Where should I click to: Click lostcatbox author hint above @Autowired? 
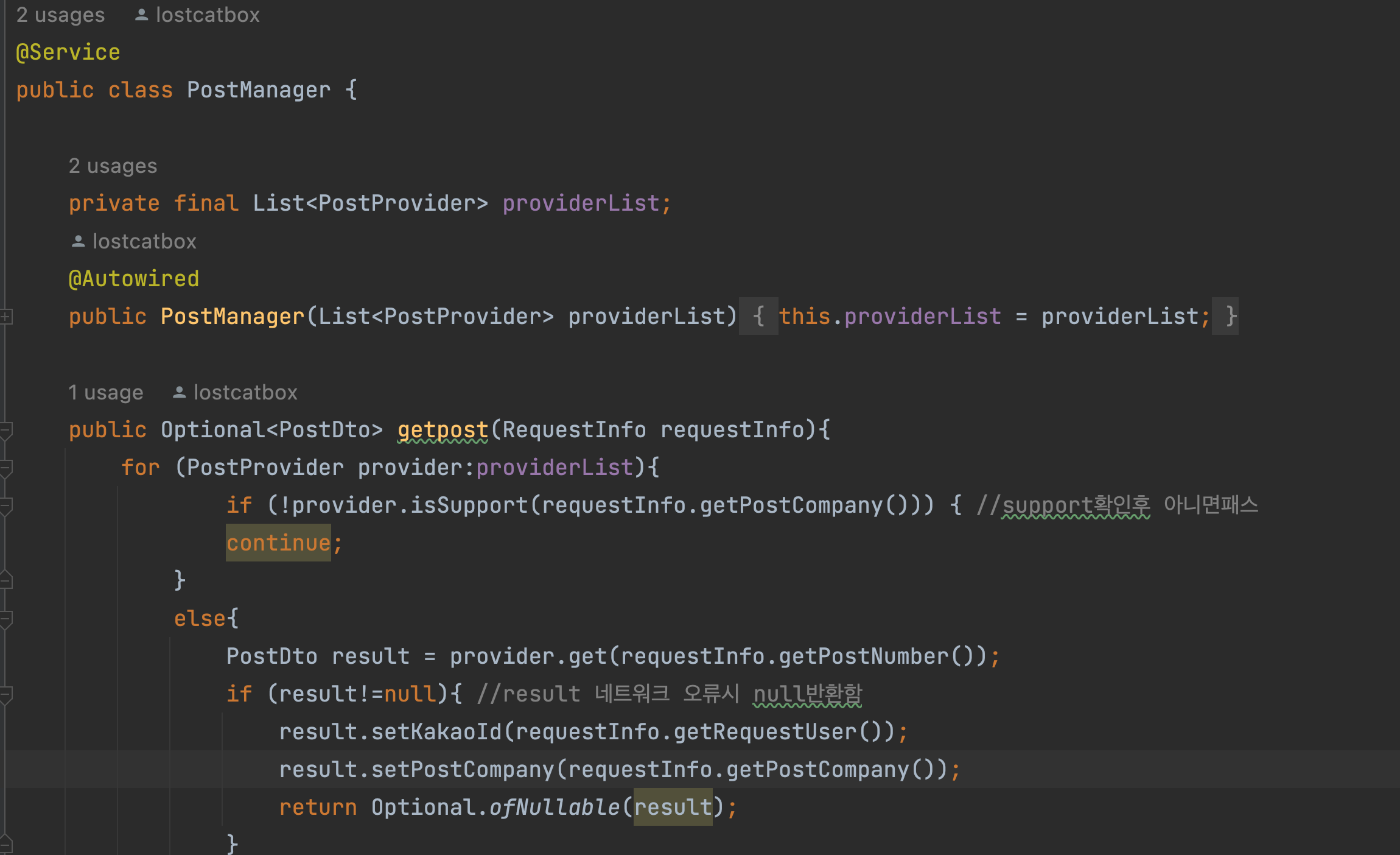tap(144, 241)
